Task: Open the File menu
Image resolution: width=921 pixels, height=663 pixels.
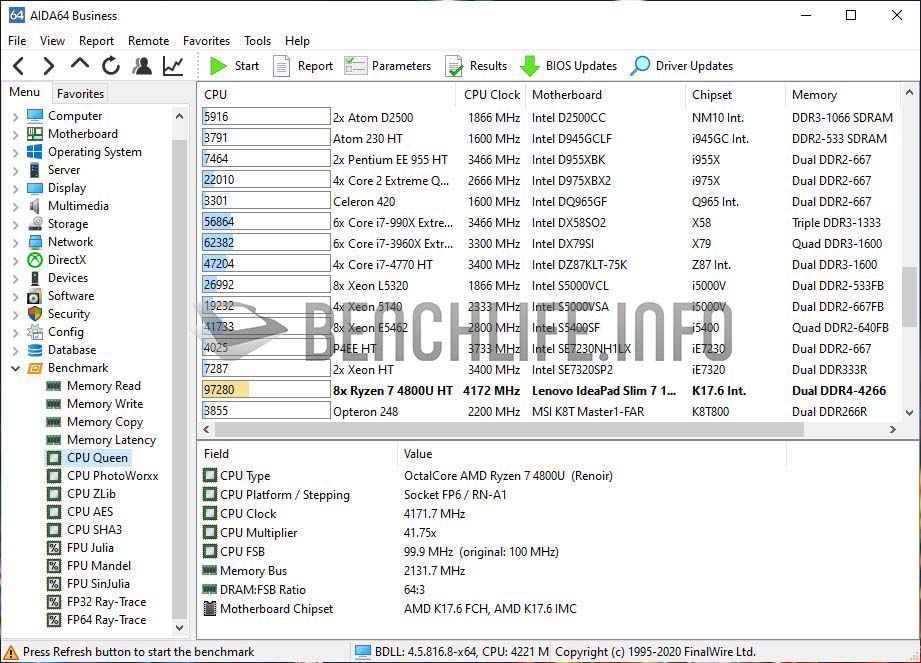Action: coord(17,41)
